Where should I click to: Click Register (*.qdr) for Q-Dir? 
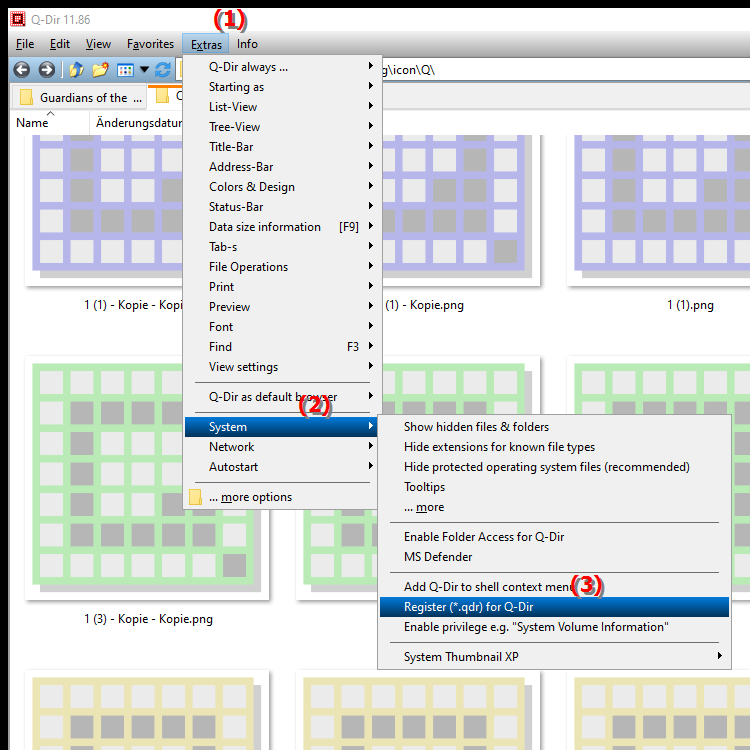(x=554, y=607)
